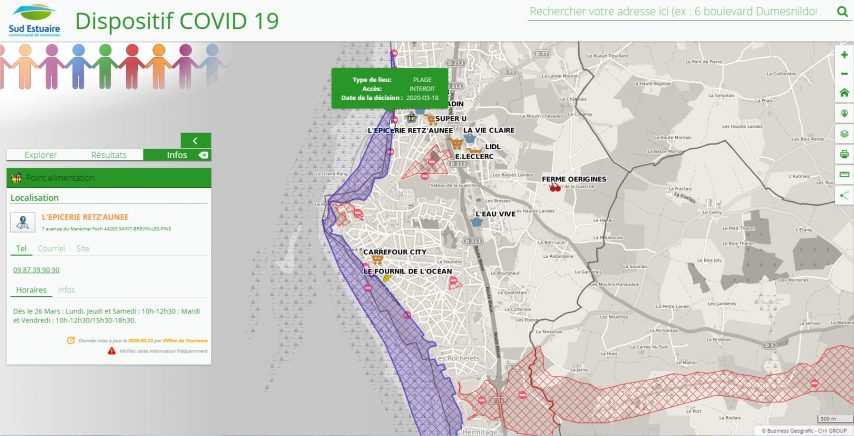Click the FERME OERIGINES map label
The image size is (854, 436).
(x=574, y=179)
